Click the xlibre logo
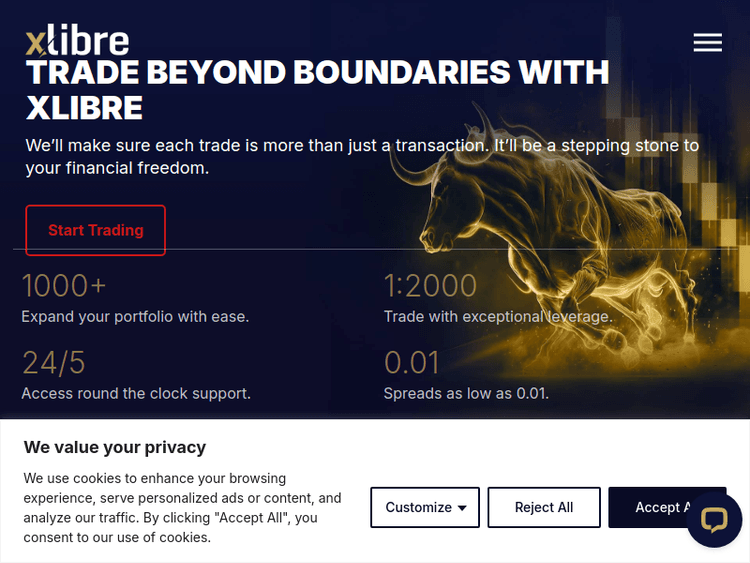Viewport: 750px width, 563px height. coord(77,41)
